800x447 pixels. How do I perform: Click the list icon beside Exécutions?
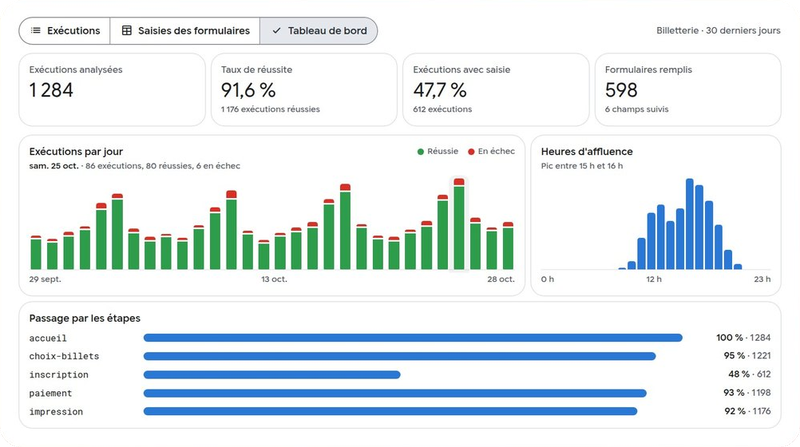(x=36, y=31)
